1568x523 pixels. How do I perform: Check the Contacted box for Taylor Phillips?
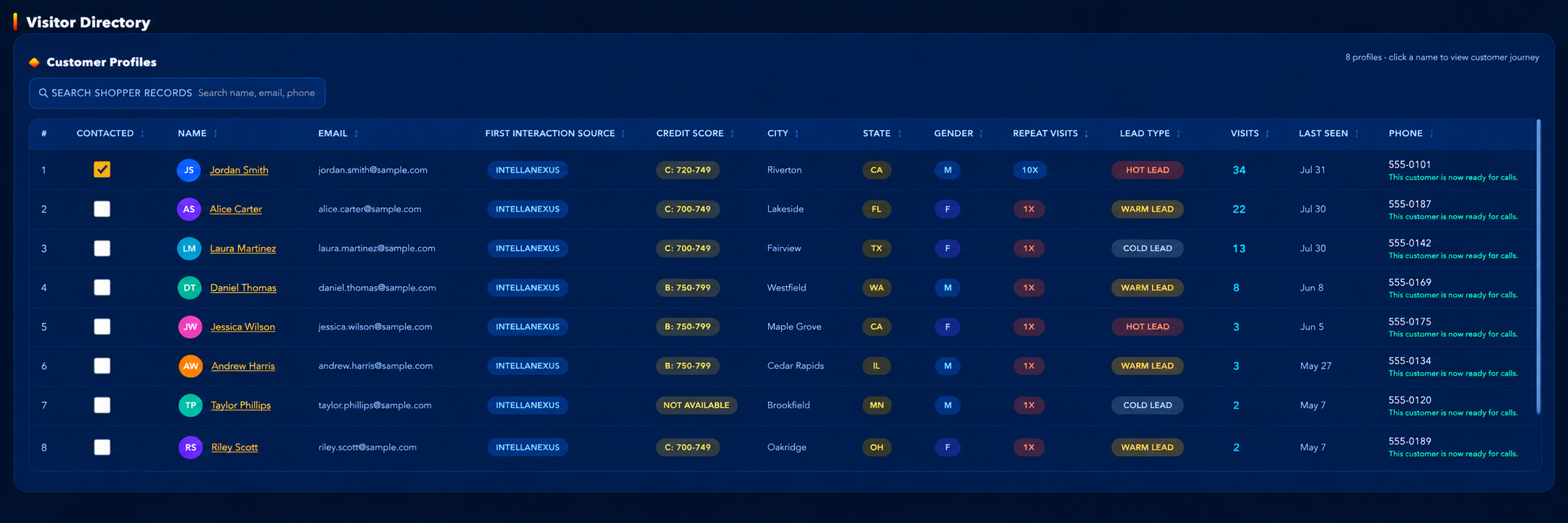click(102, 405)
